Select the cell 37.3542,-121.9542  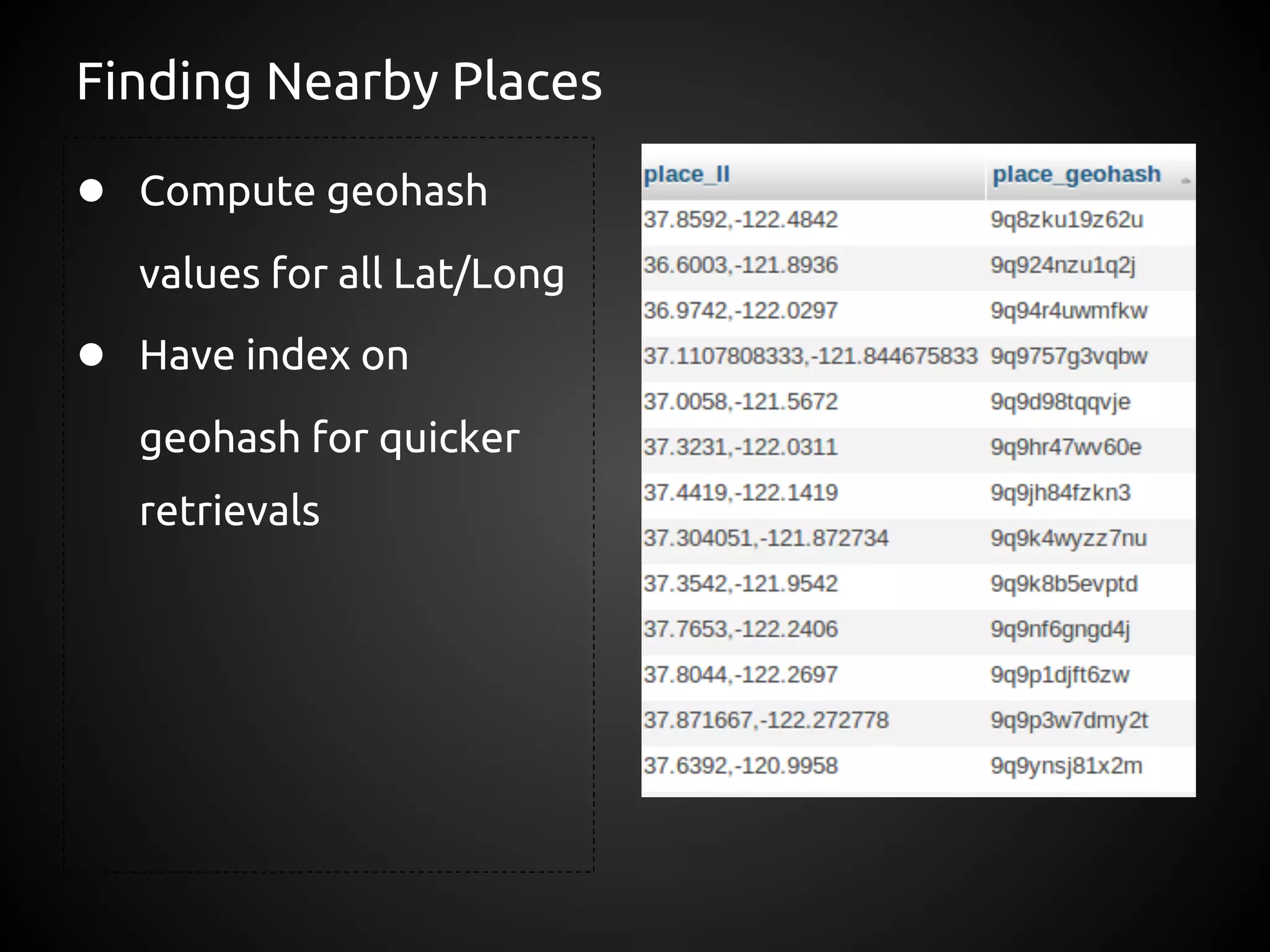tap(740, 584)
